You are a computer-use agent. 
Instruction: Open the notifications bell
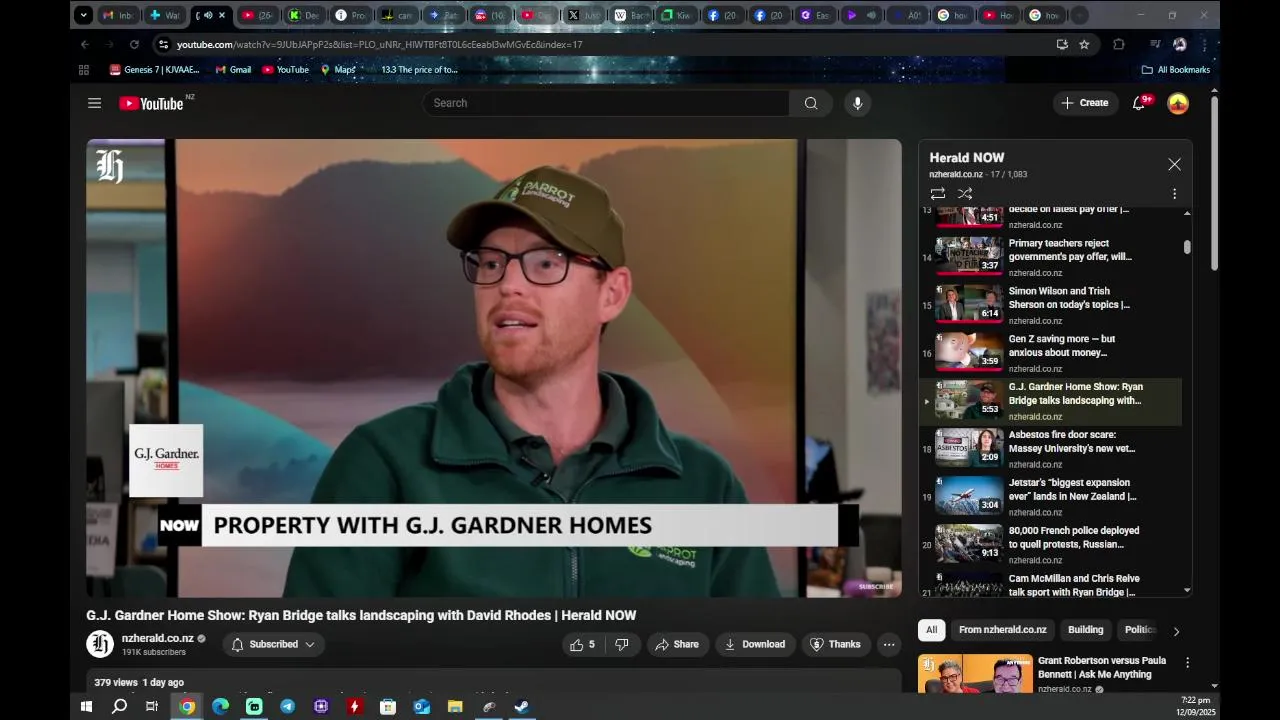click(1138, 103)
